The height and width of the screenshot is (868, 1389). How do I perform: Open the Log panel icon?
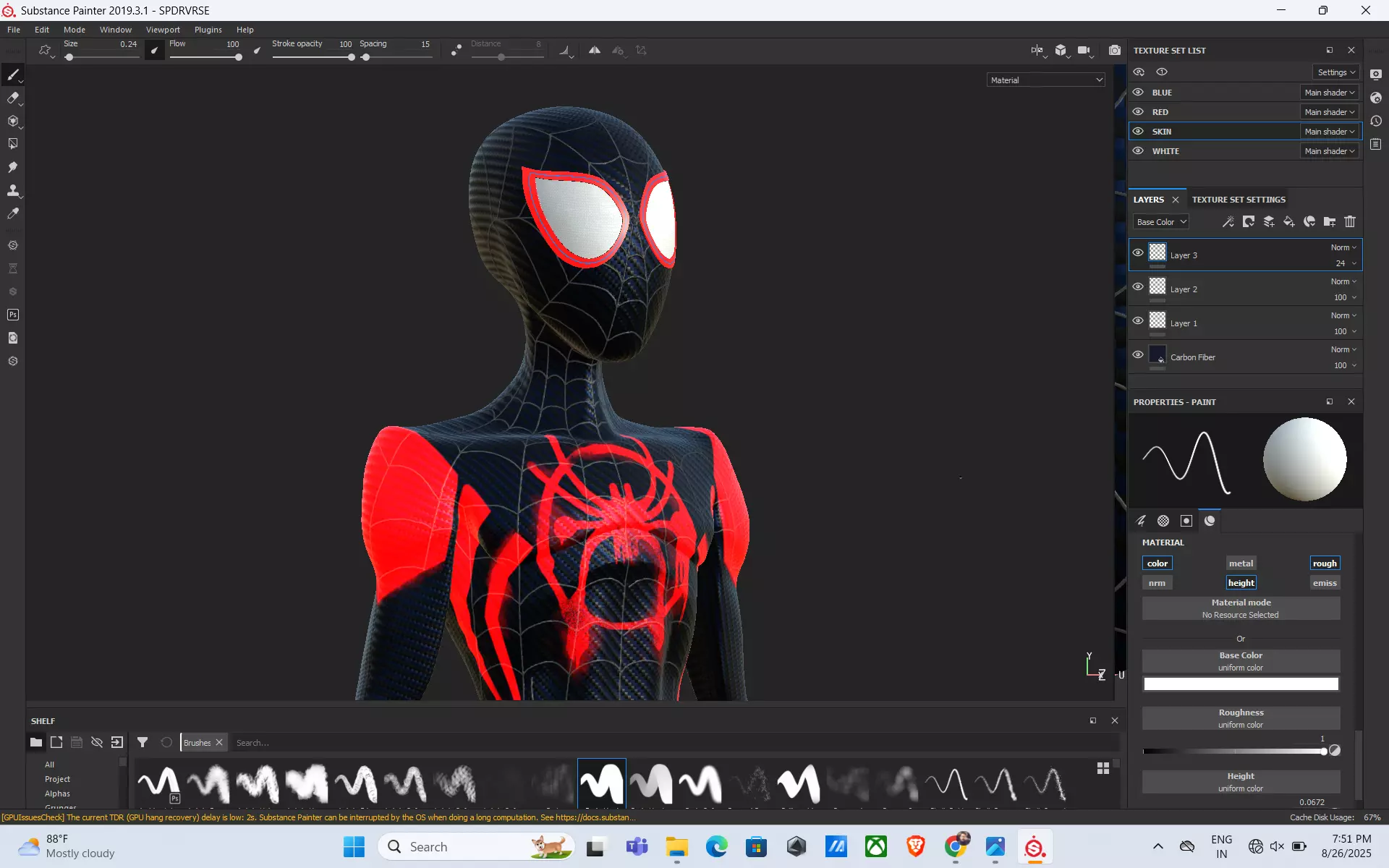(1376, 144)
